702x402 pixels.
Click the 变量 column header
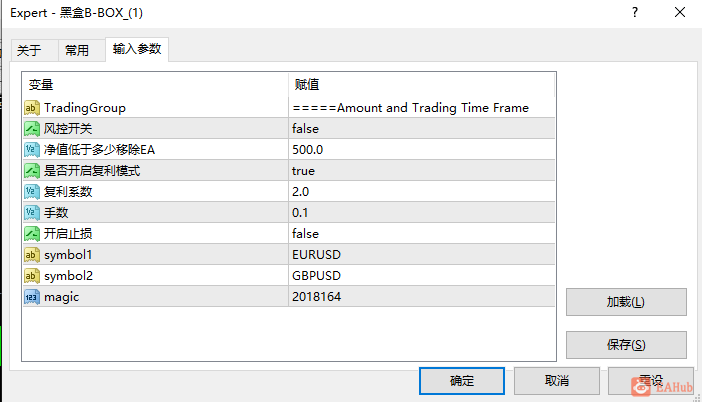point(155,85)
